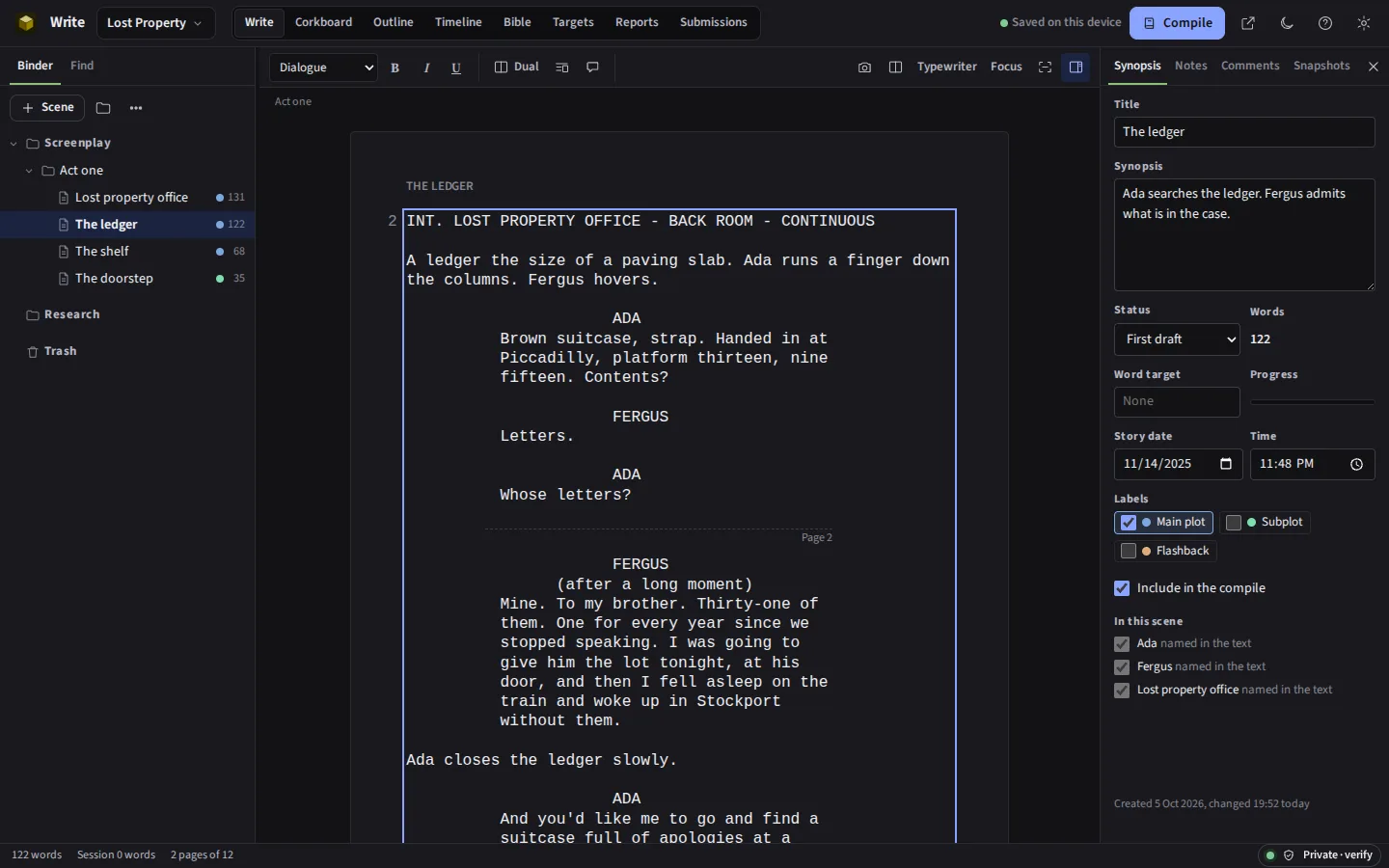Viewport: 1389px width, 868px height.
Task: Click the Title field containing The ledger
Action: [1244, 132]
